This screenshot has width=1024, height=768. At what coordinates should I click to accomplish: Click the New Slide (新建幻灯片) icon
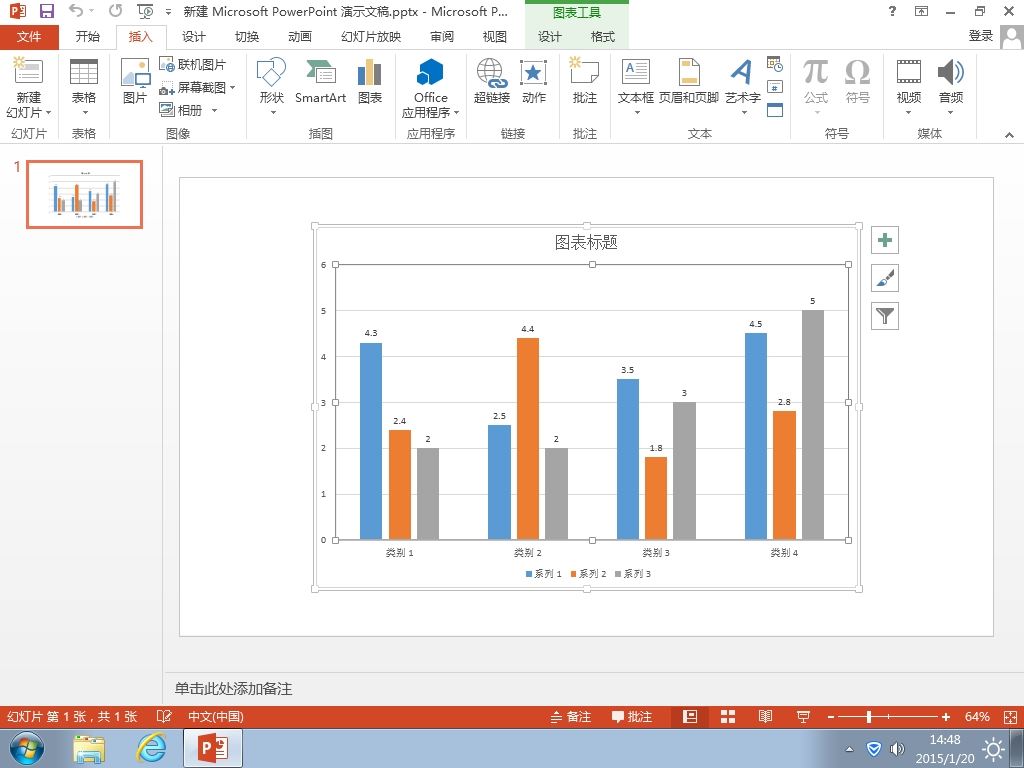28,71
